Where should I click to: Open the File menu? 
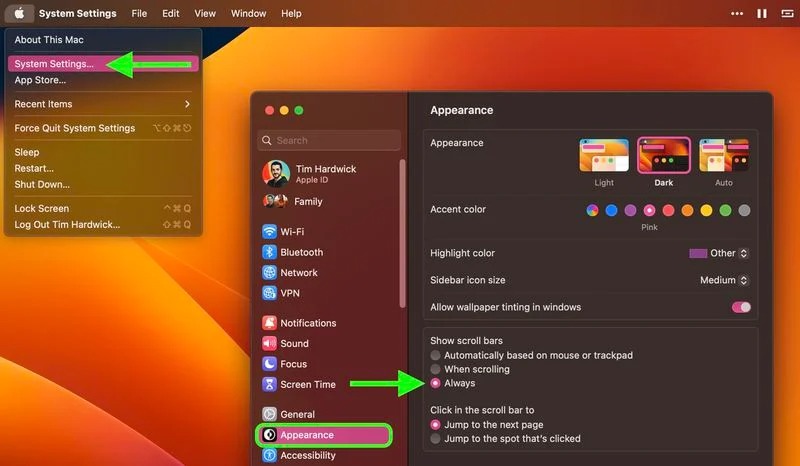point(139,13)
